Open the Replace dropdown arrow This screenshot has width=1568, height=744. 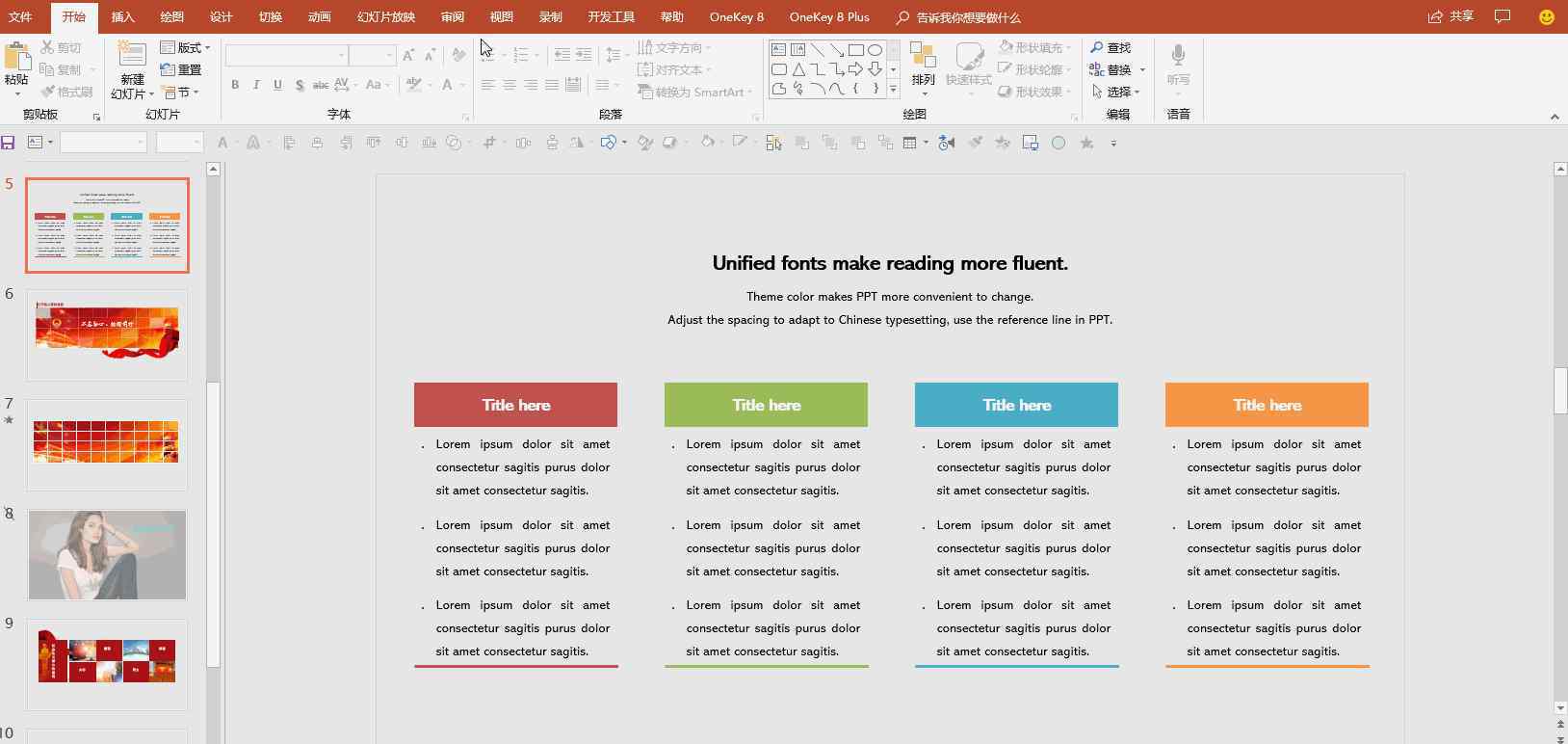point(1142,69)
